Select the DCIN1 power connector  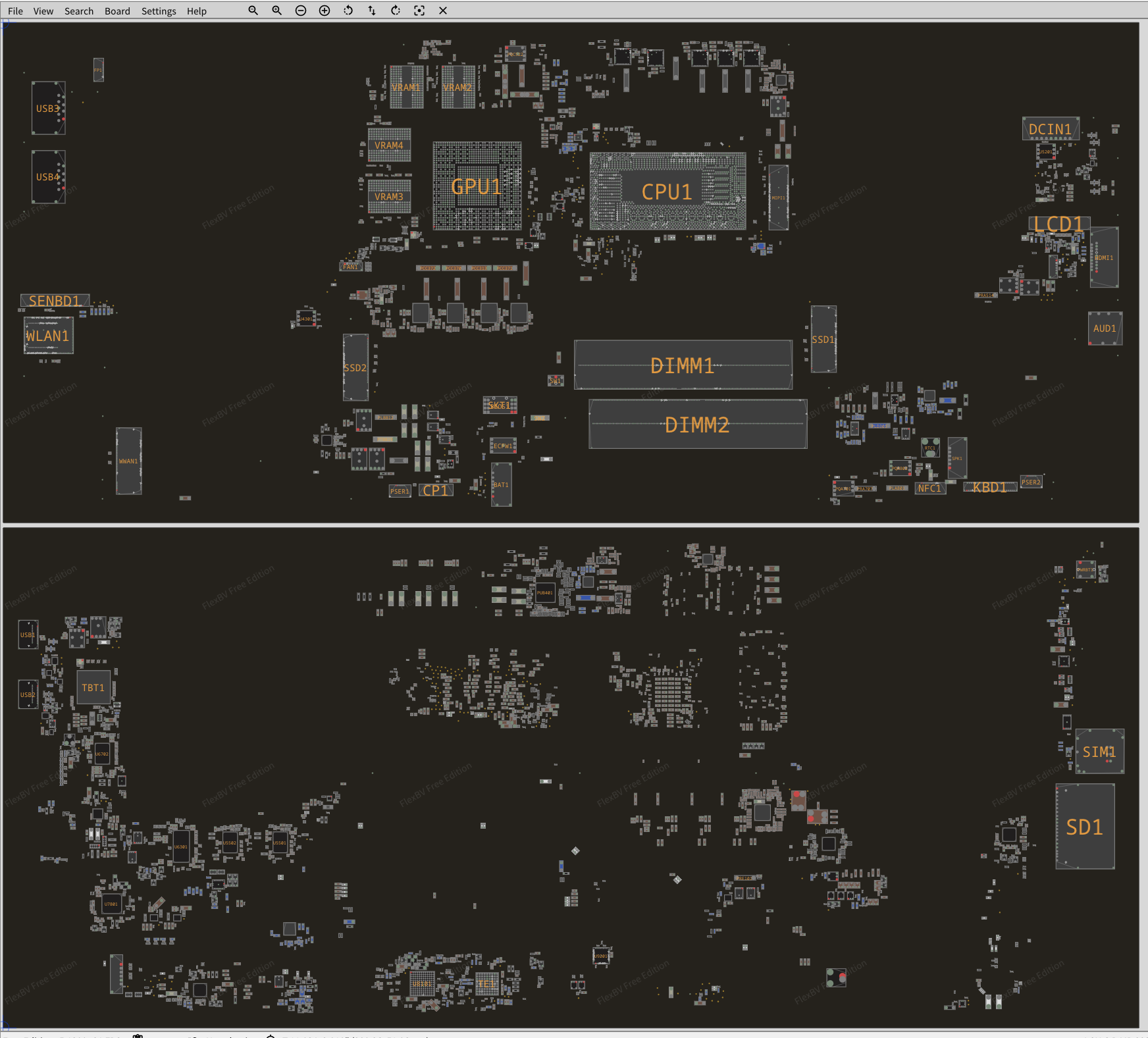(1050, 129)
